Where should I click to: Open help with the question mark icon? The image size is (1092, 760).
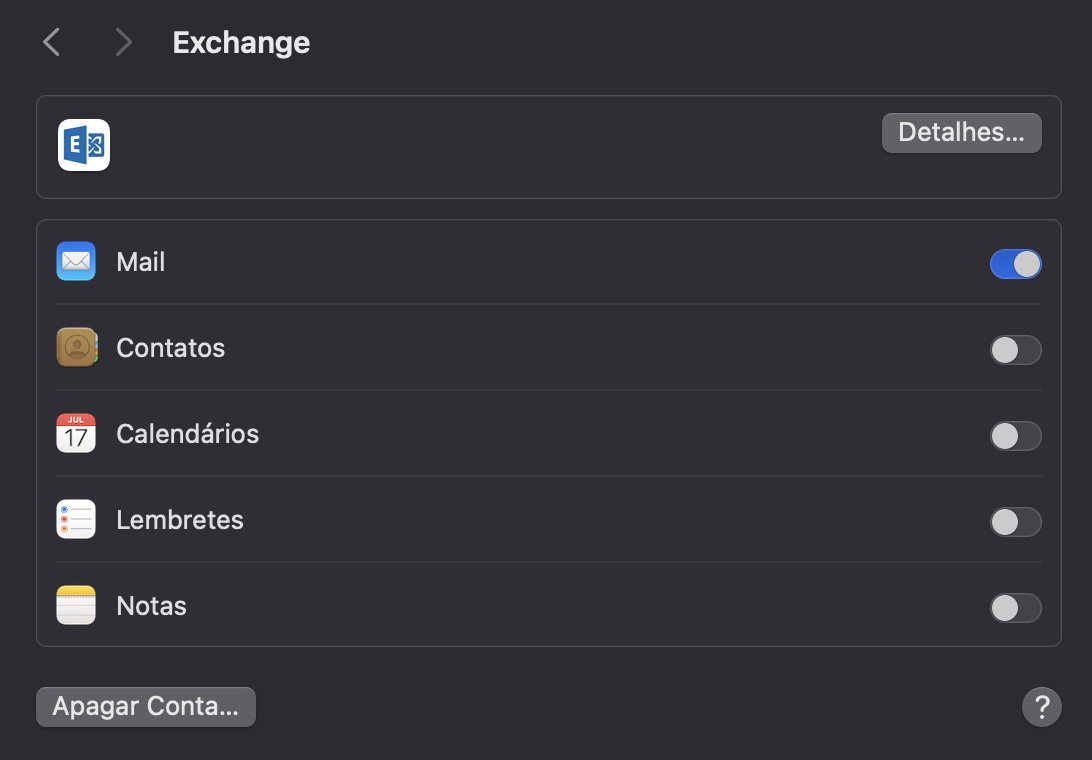tap(1041, 707)
